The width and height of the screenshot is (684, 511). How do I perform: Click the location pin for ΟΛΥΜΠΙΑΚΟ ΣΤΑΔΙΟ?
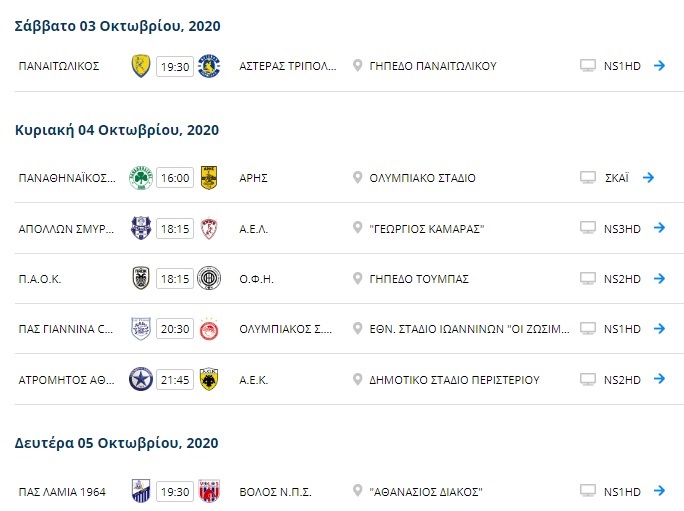(x=358, y=178)
